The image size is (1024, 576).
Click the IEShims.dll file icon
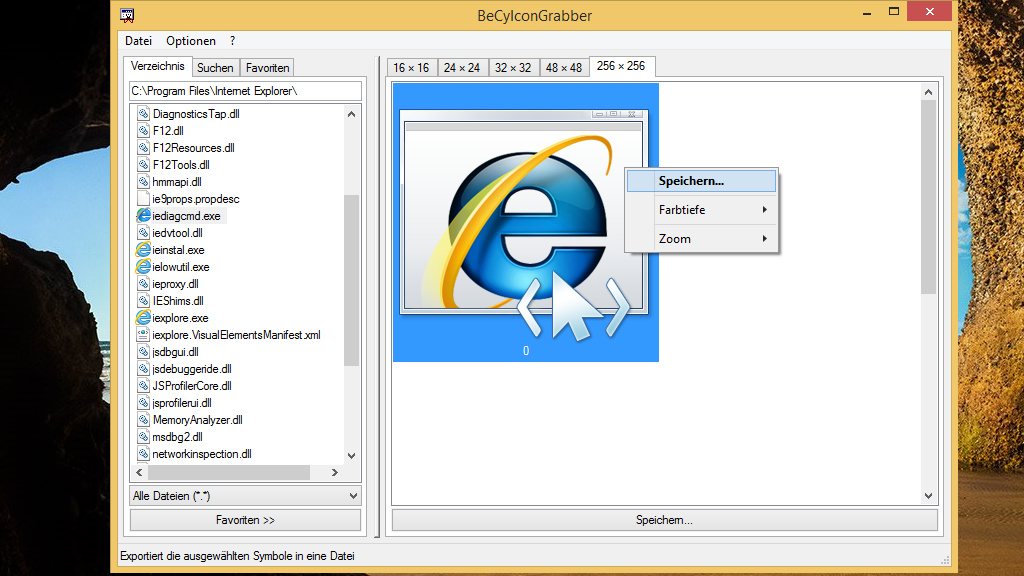point(144,300)
